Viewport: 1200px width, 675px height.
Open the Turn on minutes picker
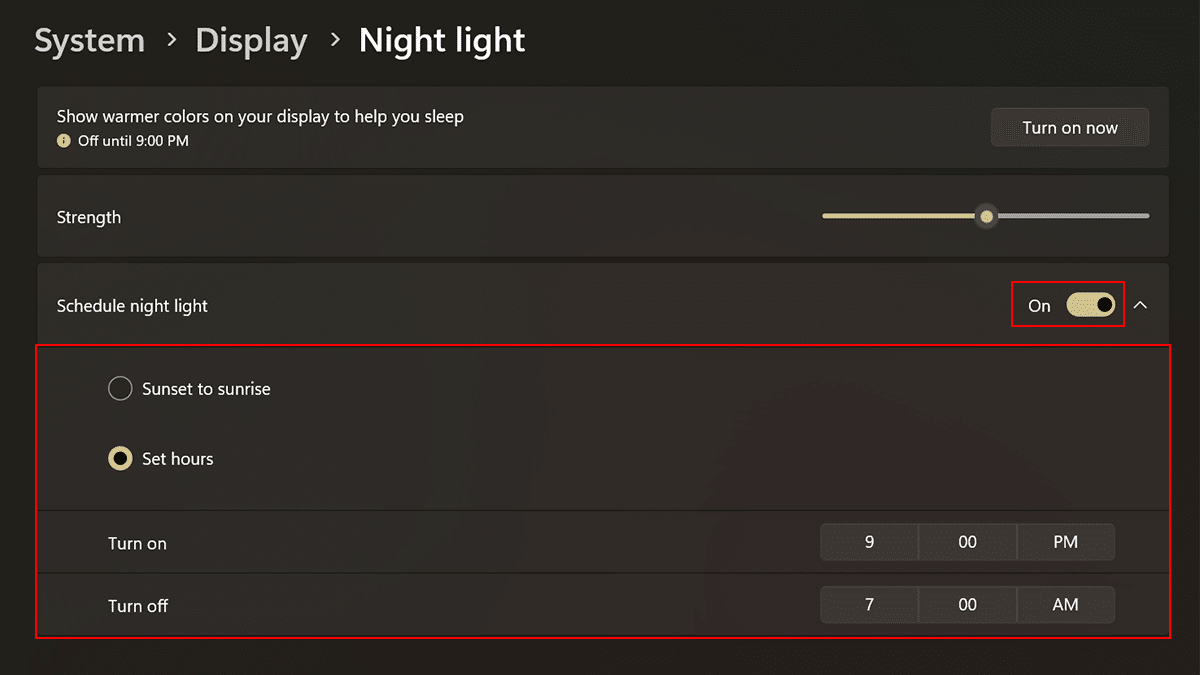coord(967,542)
